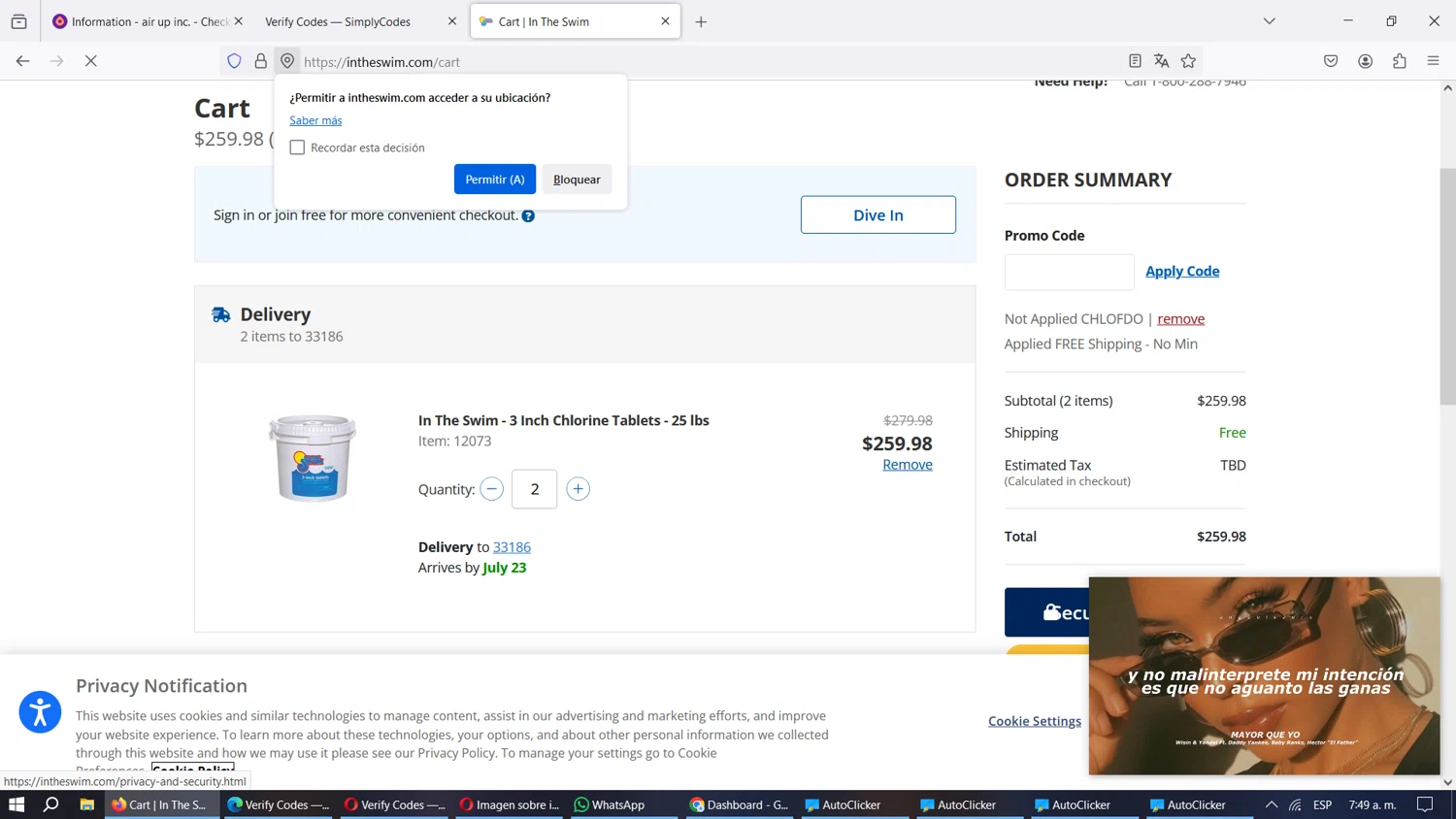Open the Firefox account icon
1456x819 pixels.
tap(1365, 61)
